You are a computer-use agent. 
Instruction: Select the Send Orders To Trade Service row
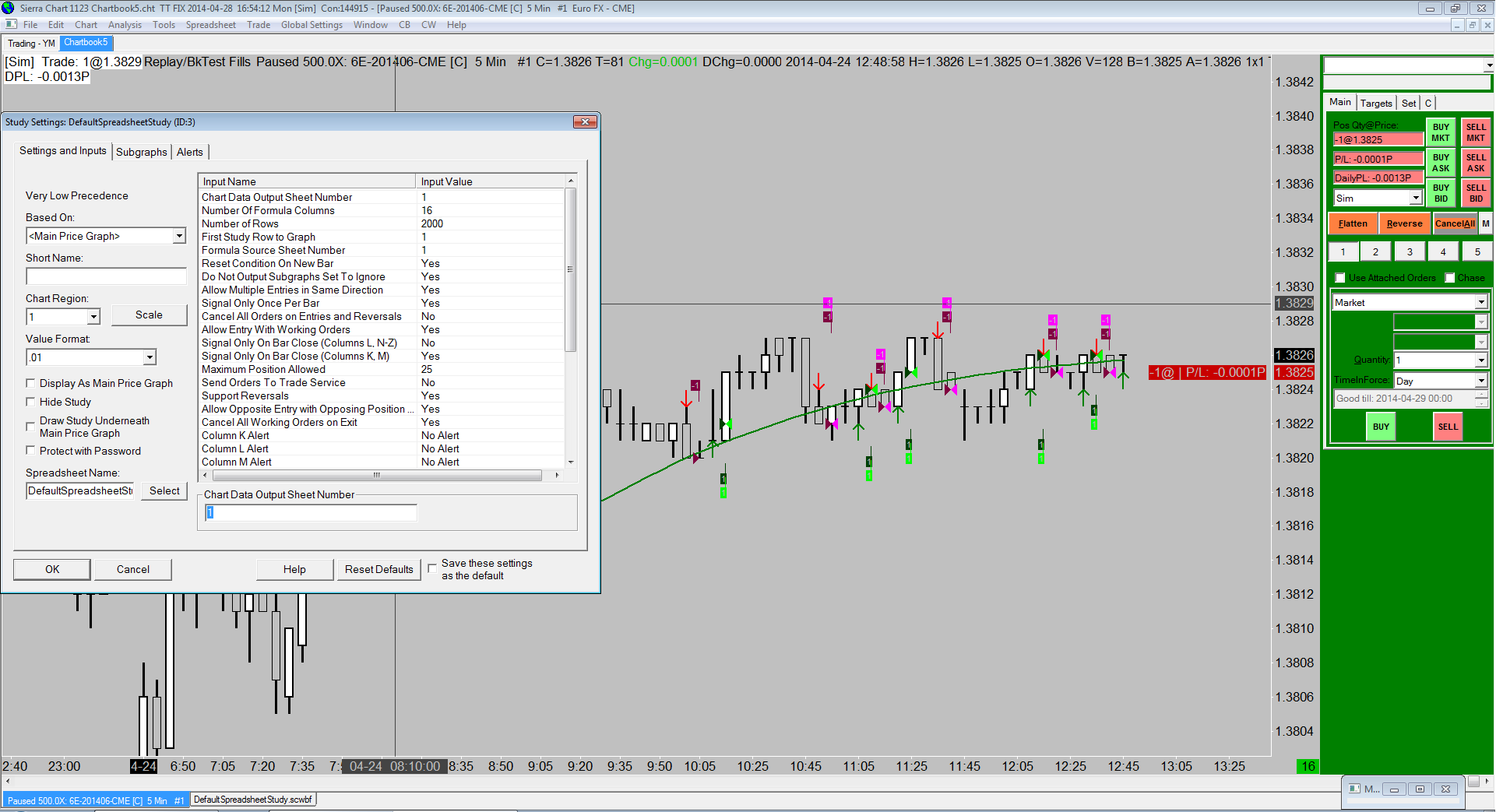[x=382, y=382]
